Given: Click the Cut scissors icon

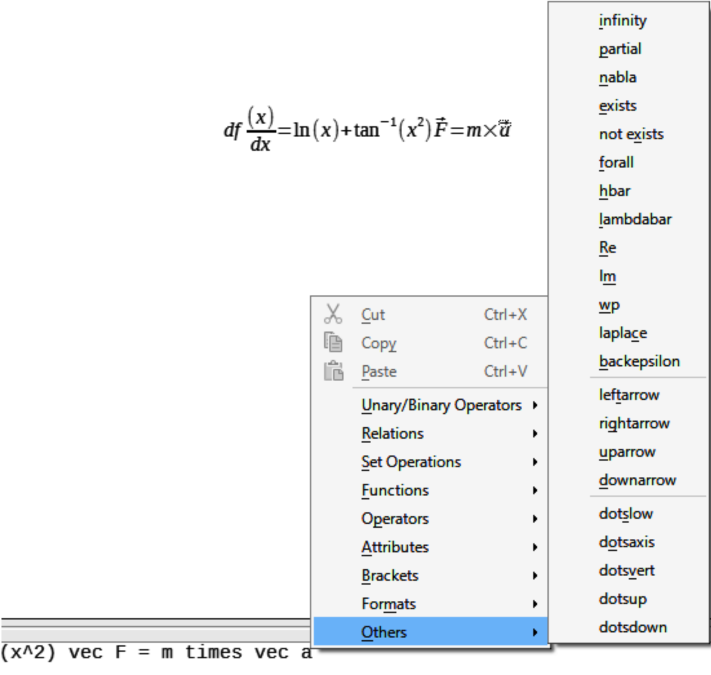Looking at the screenshot, I should pyautogui.click(x=334, y=314).
